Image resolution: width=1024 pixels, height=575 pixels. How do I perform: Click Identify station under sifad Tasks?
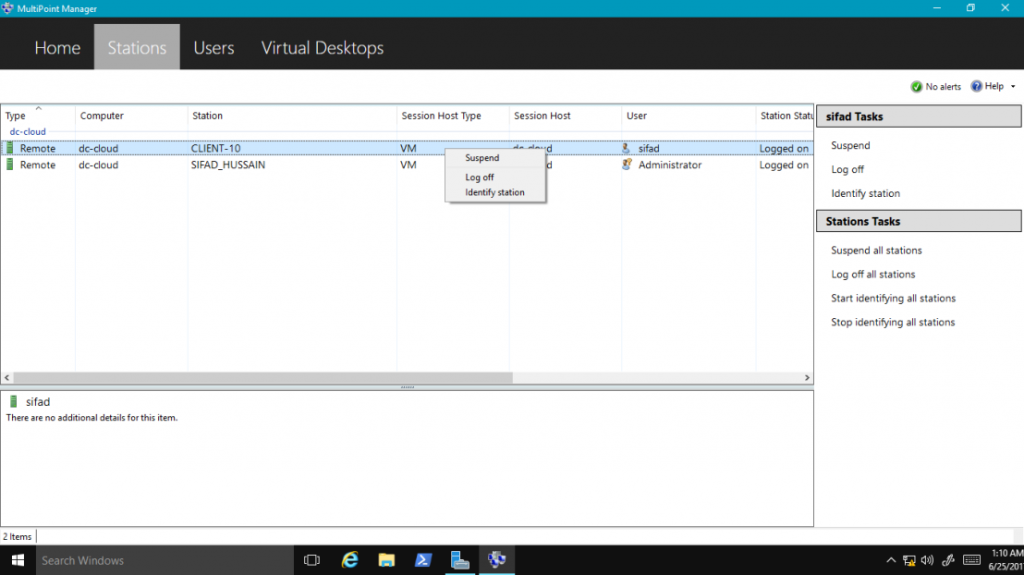pos(865,193)
